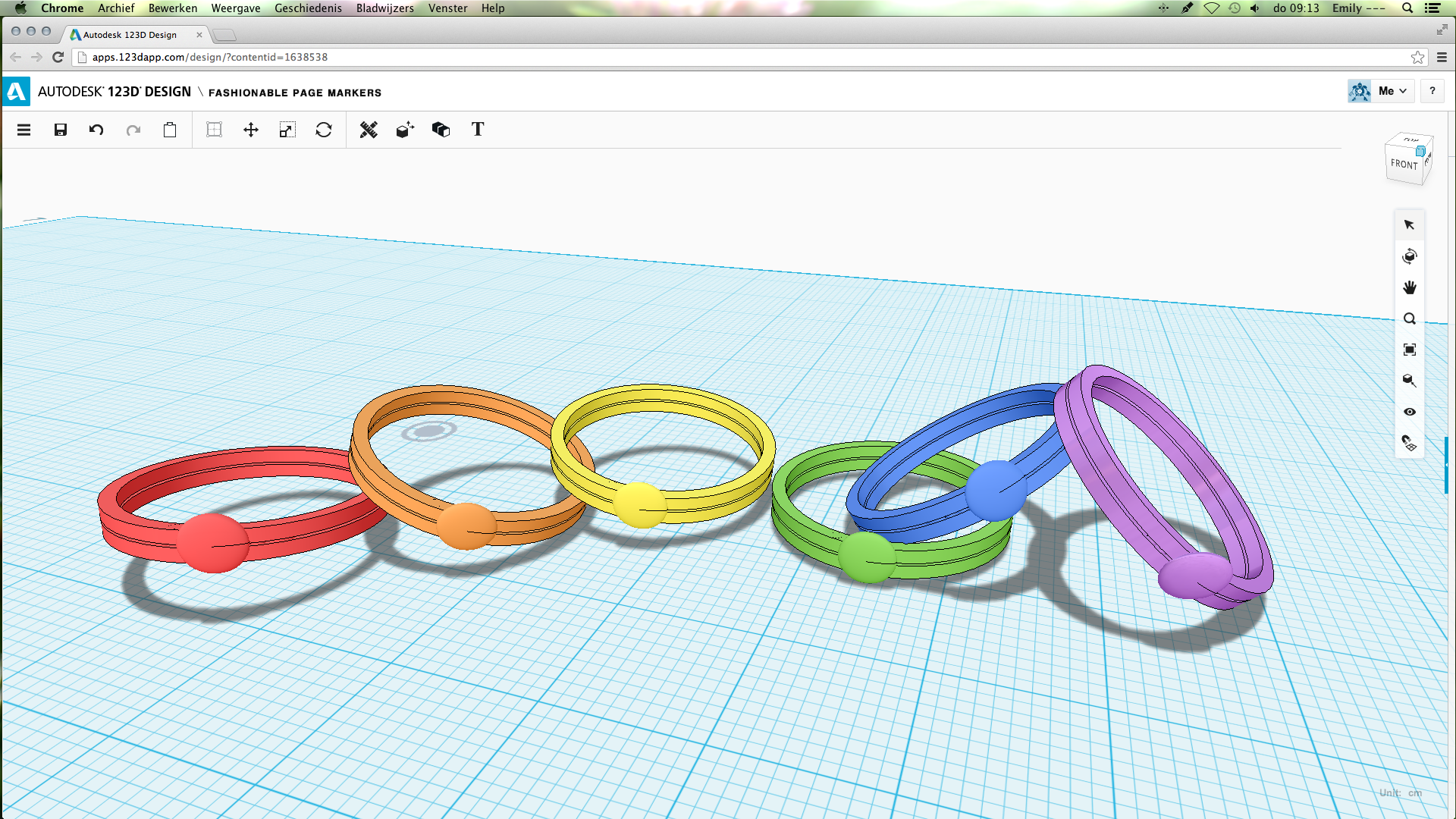The image size is (1456, 819).
Task: Open the Venster menu
Action: click(x=447, y=8)
